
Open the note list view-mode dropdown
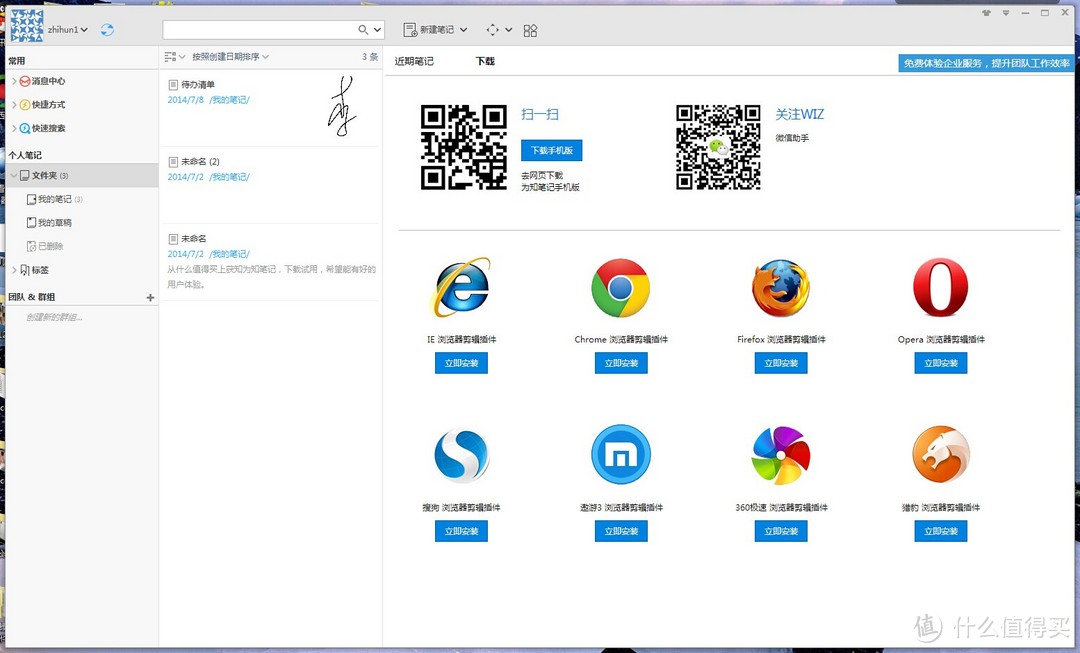(175, 56)
